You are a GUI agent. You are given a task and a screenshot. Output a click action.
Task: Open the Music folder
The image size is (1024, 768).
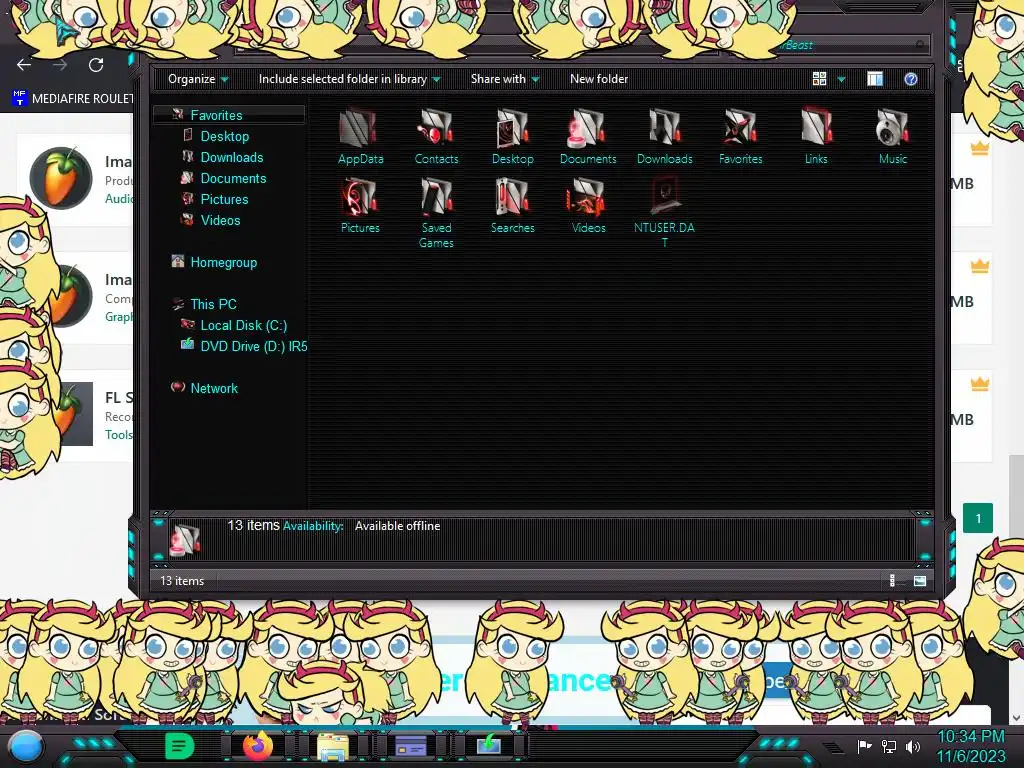tap(892, 136)
